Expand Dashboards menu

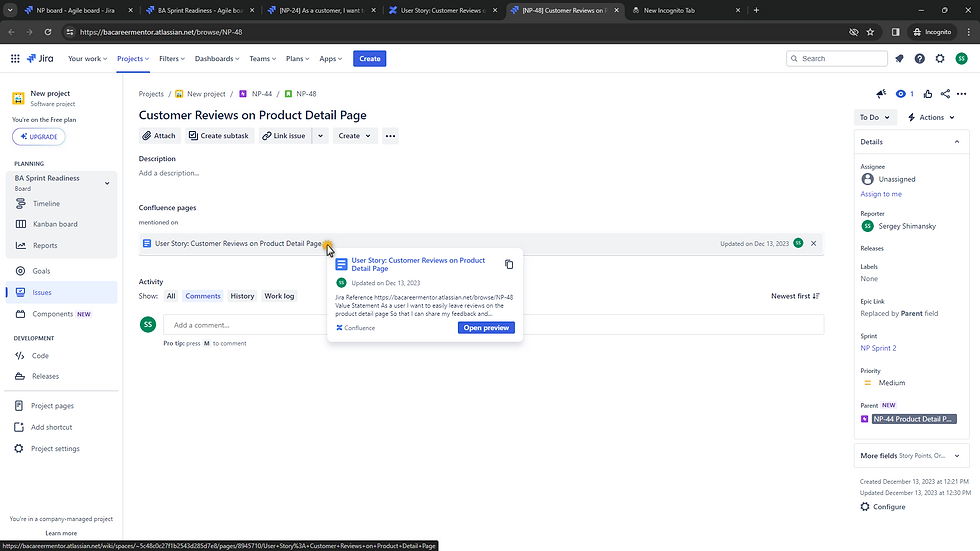(x=217, y=59)
